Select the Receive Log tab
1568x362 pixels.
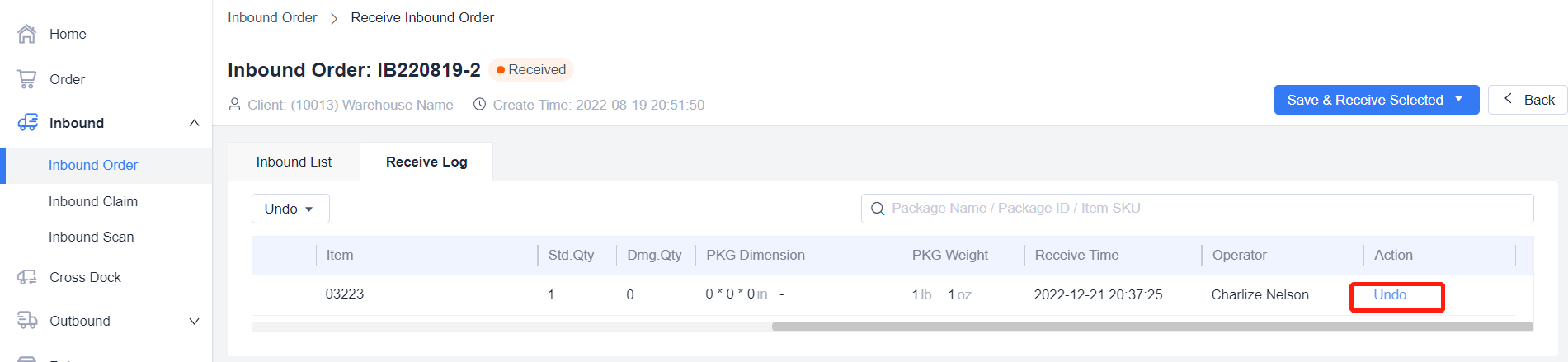(426, 162)
